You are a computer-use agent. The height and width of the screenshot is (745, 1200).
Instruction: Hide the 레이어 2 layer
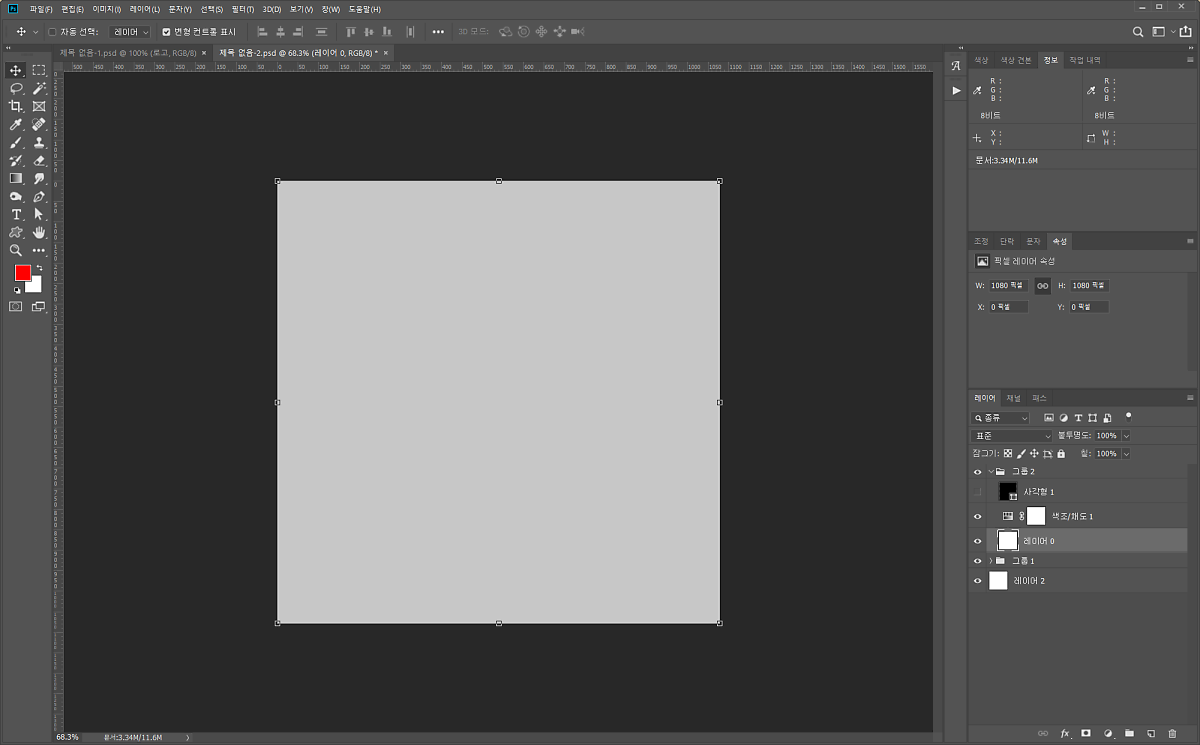point(978,581)
